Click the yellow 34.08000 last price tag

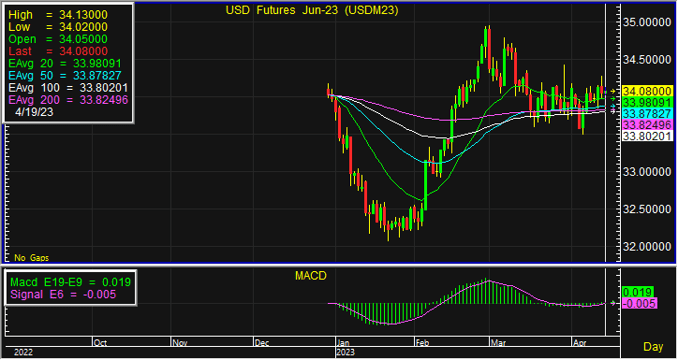[x=647, y=91]
